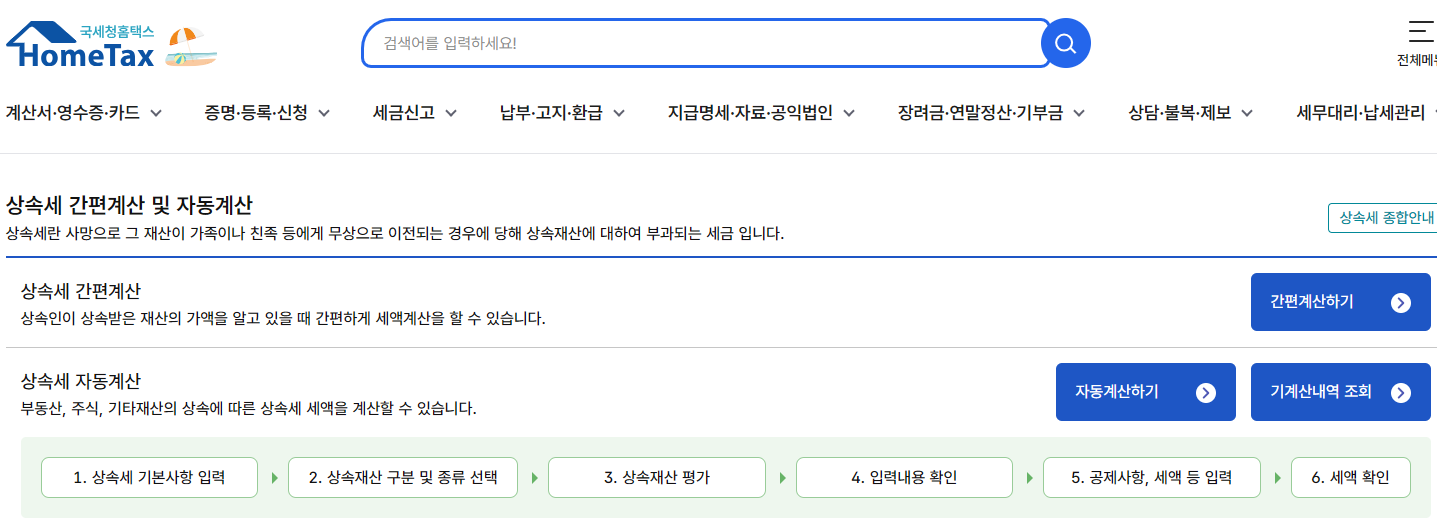Screen dimensions: 1437x526
Task: Select step 6. 세액 확인
Action: point(1350,477)
